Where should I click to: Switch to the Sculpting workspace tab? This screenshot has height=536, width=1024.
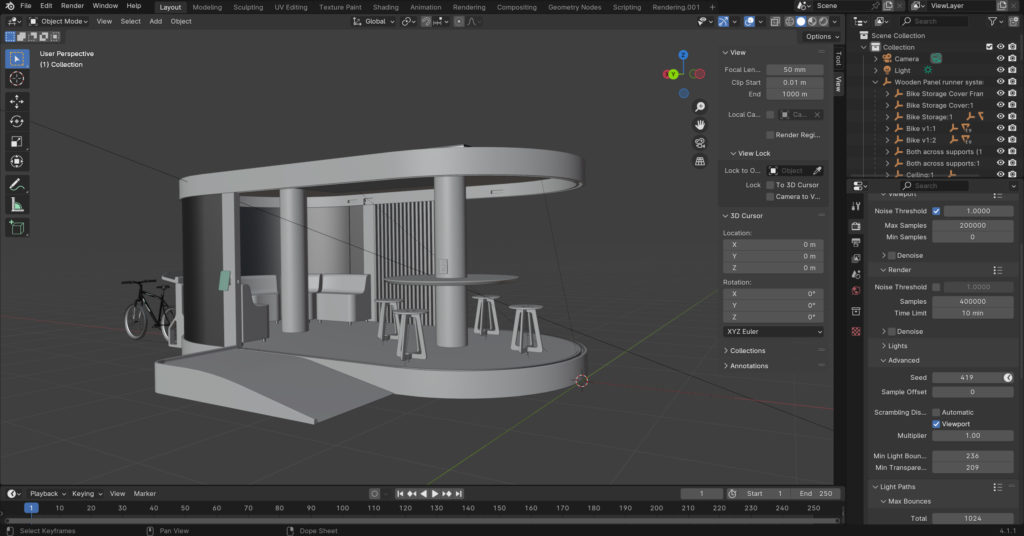(249, 7)
